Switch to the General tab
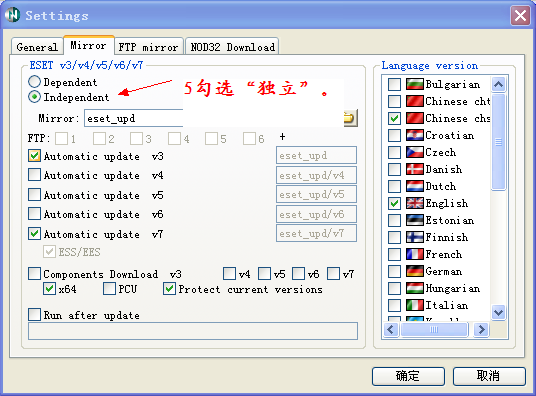 [37, 47]
